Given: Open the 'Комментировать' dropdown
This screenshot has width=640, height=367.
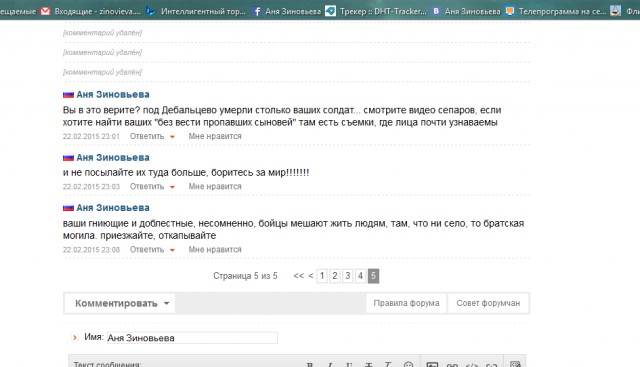Looking at the screenshot, I should (x=120, y=303).
